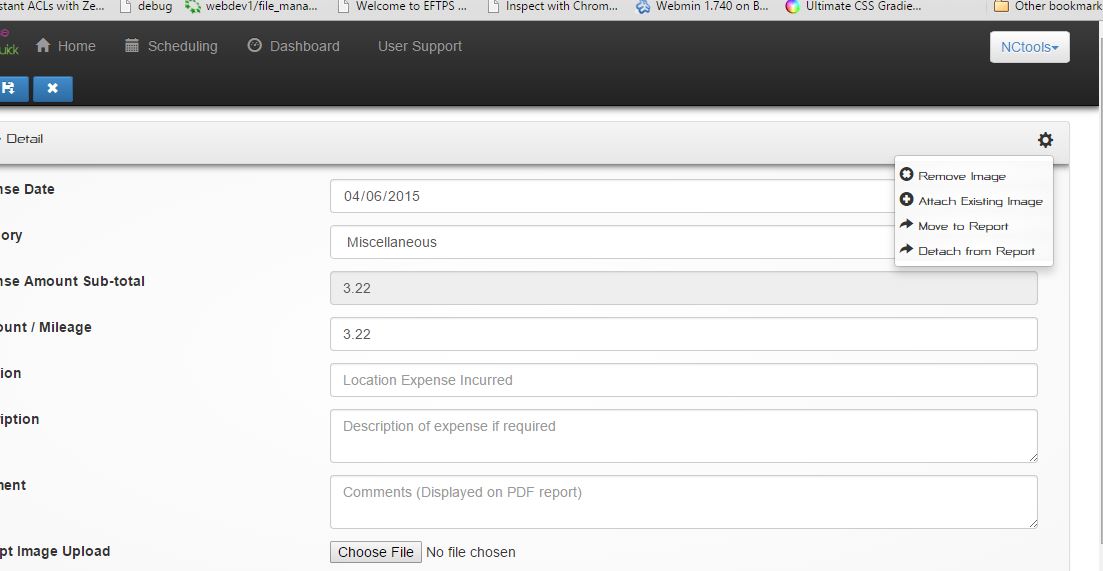
Task: Choose Remove Image from the gear menu
Action: [x=961, y=176]
